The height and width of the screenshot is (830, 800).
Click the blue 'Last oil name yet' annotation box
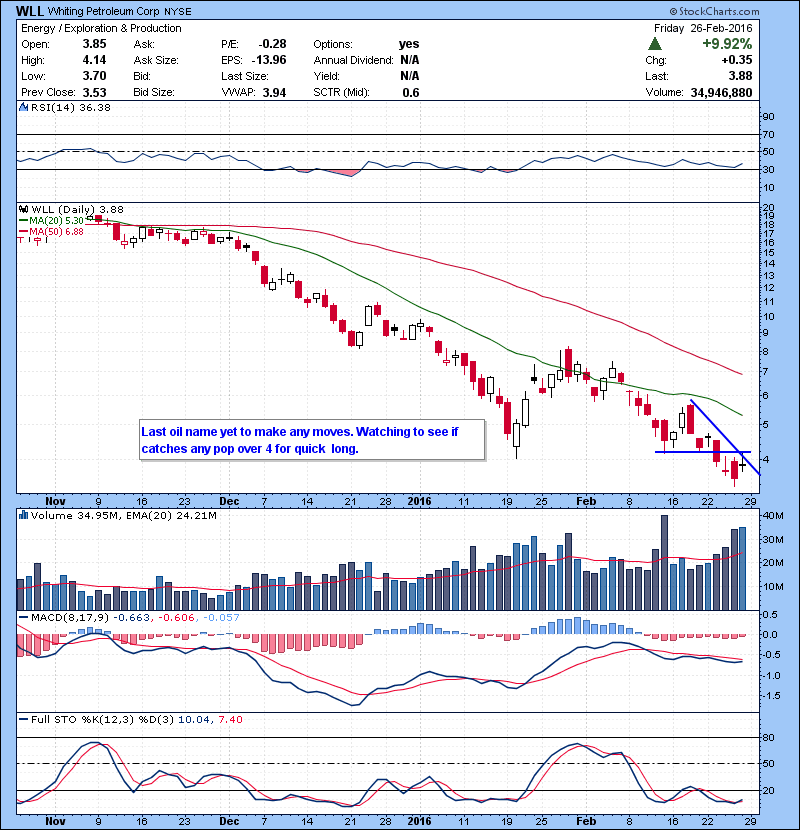point(312,440)
